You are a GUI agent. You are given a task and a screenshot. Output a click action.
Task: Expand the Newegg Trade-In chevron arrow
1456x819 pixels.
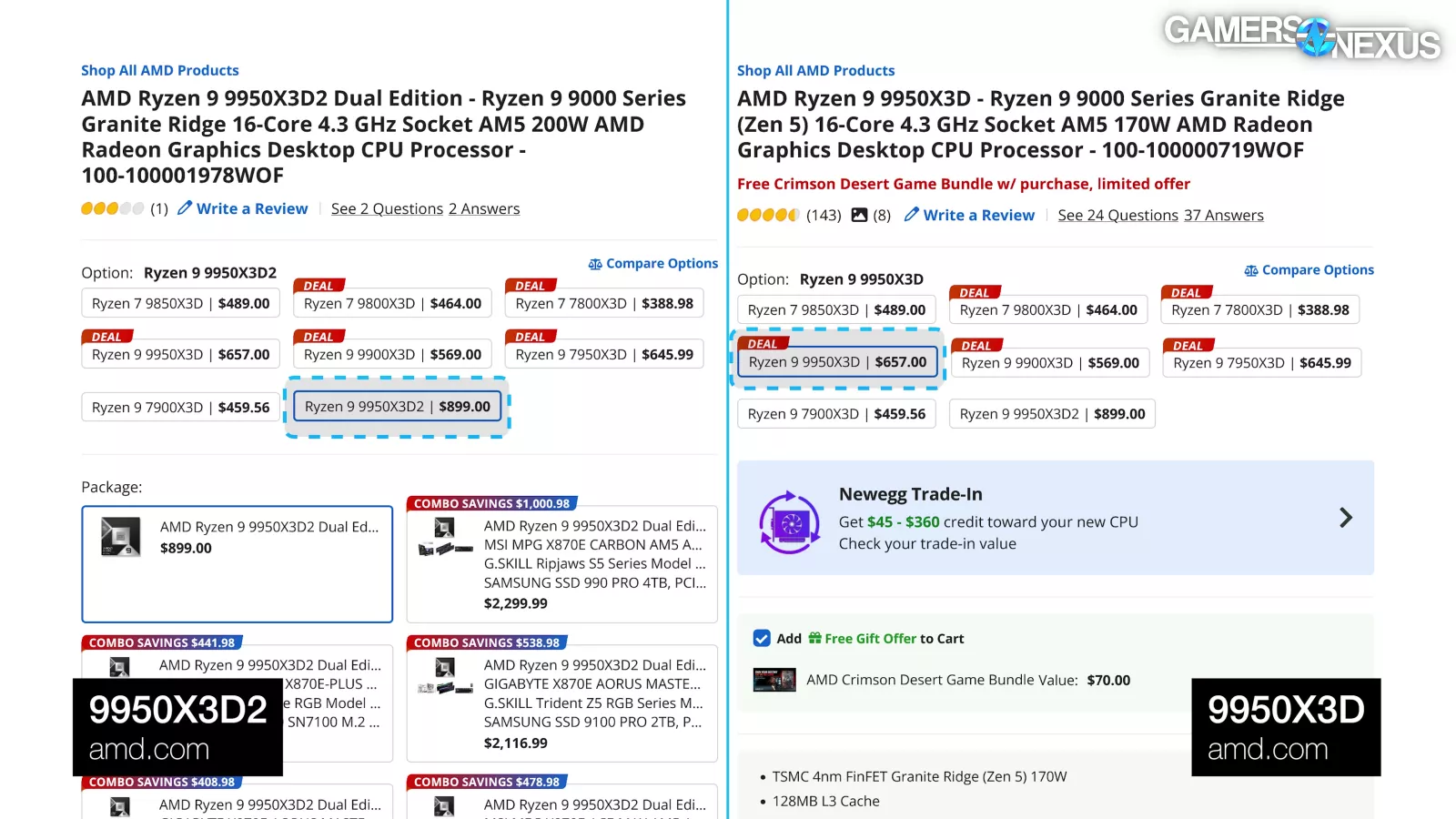pos(1346,518)
